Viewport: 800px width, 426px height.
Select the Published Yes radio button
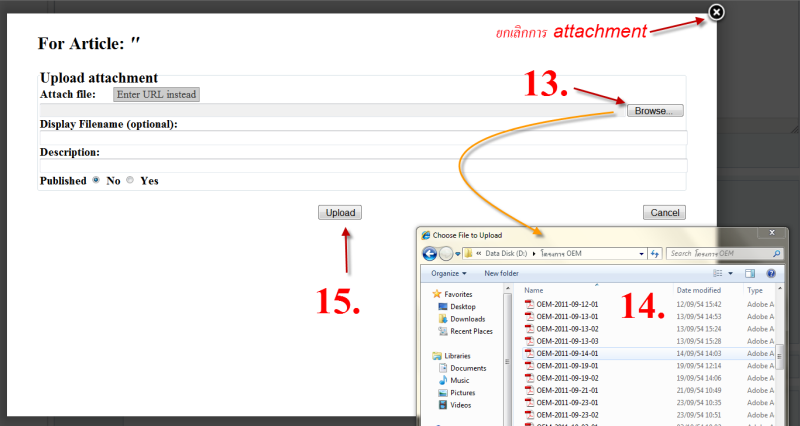tap(130, 180)
